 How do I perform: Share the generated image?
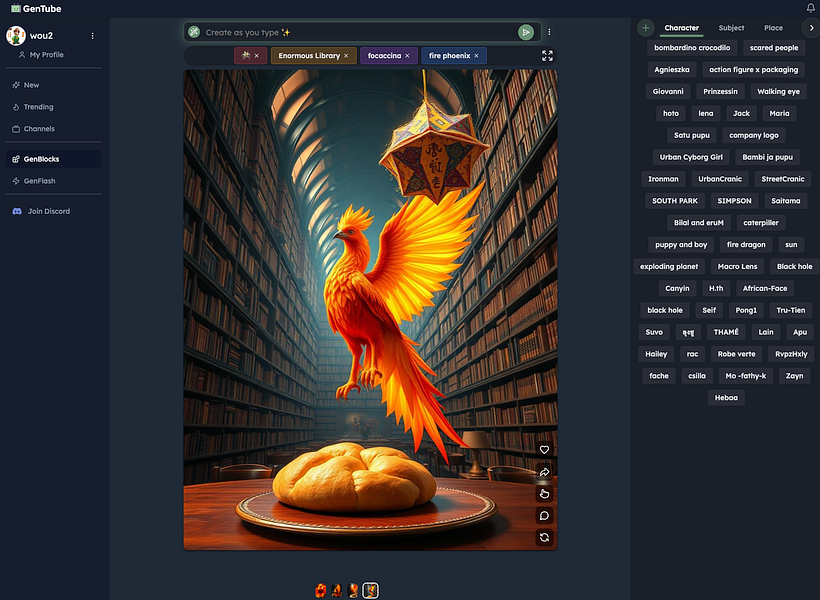tap(544, 472)
